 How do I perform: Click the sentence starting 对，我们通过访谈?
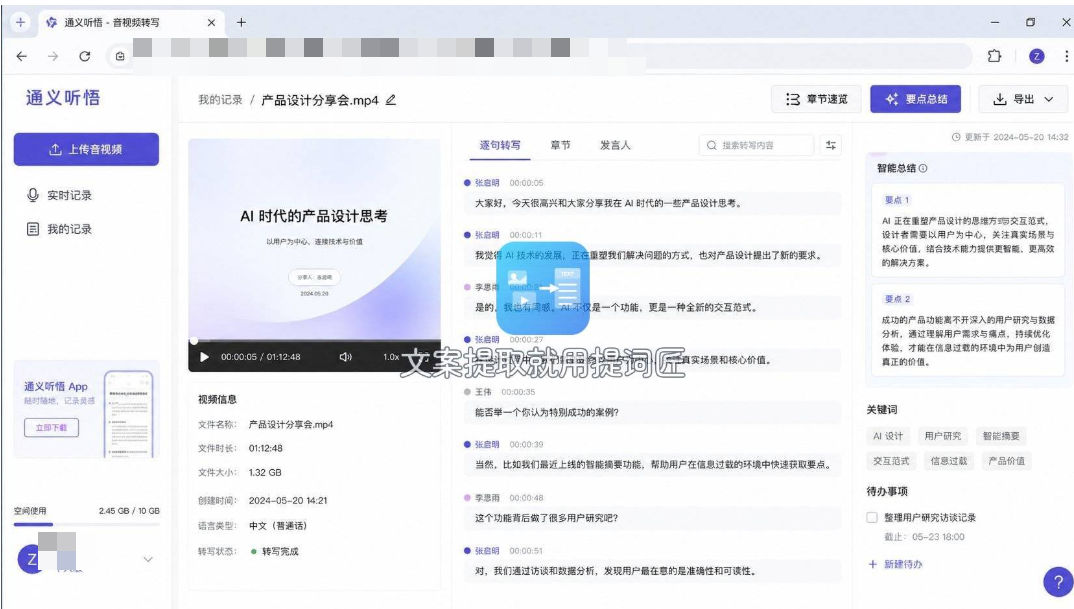615,571
